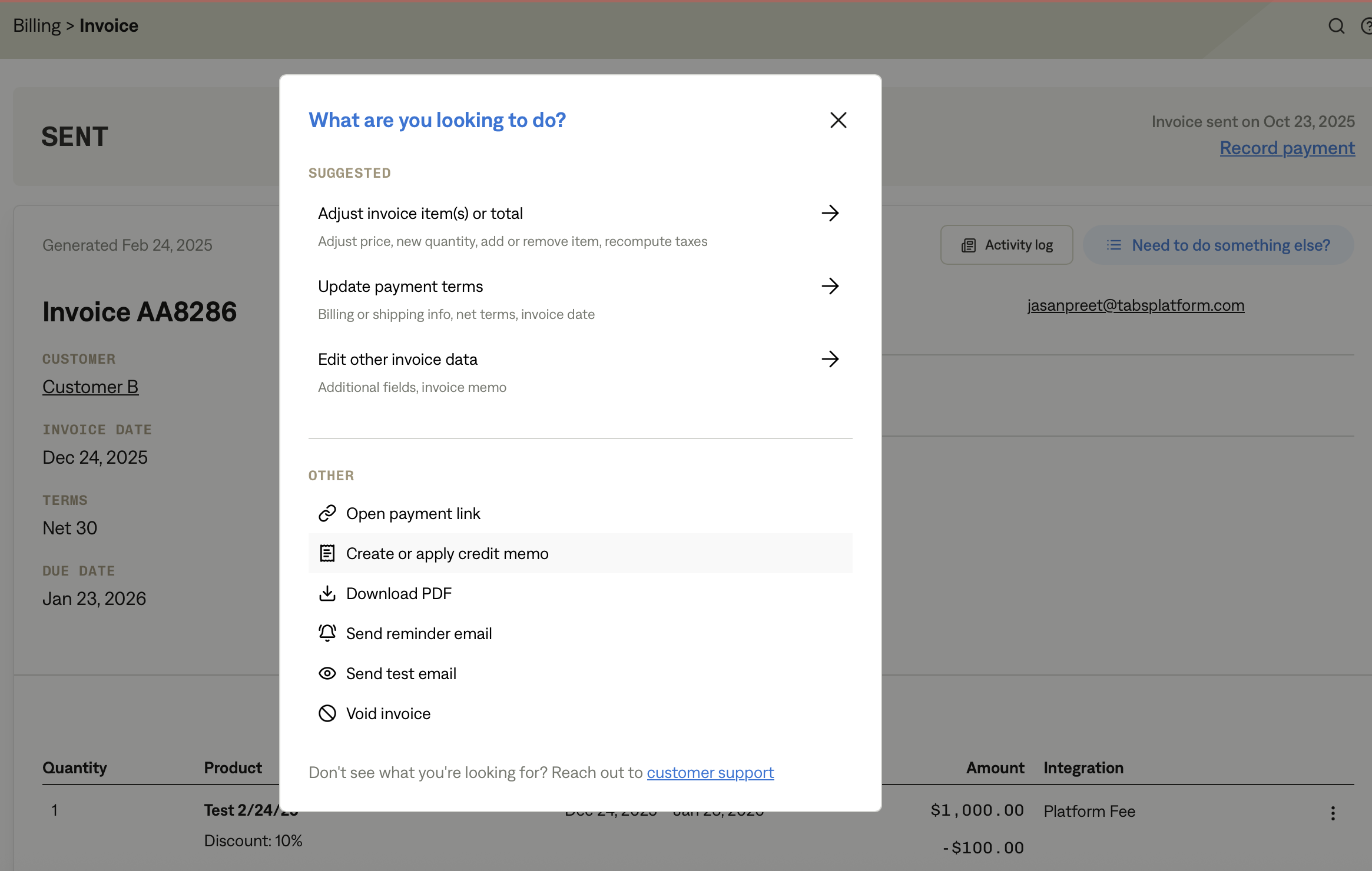Image resolution: width=1372 pixels, height=871 pixels.
Task: Select the Void invoice menu entry
Action: pos(388,713)
